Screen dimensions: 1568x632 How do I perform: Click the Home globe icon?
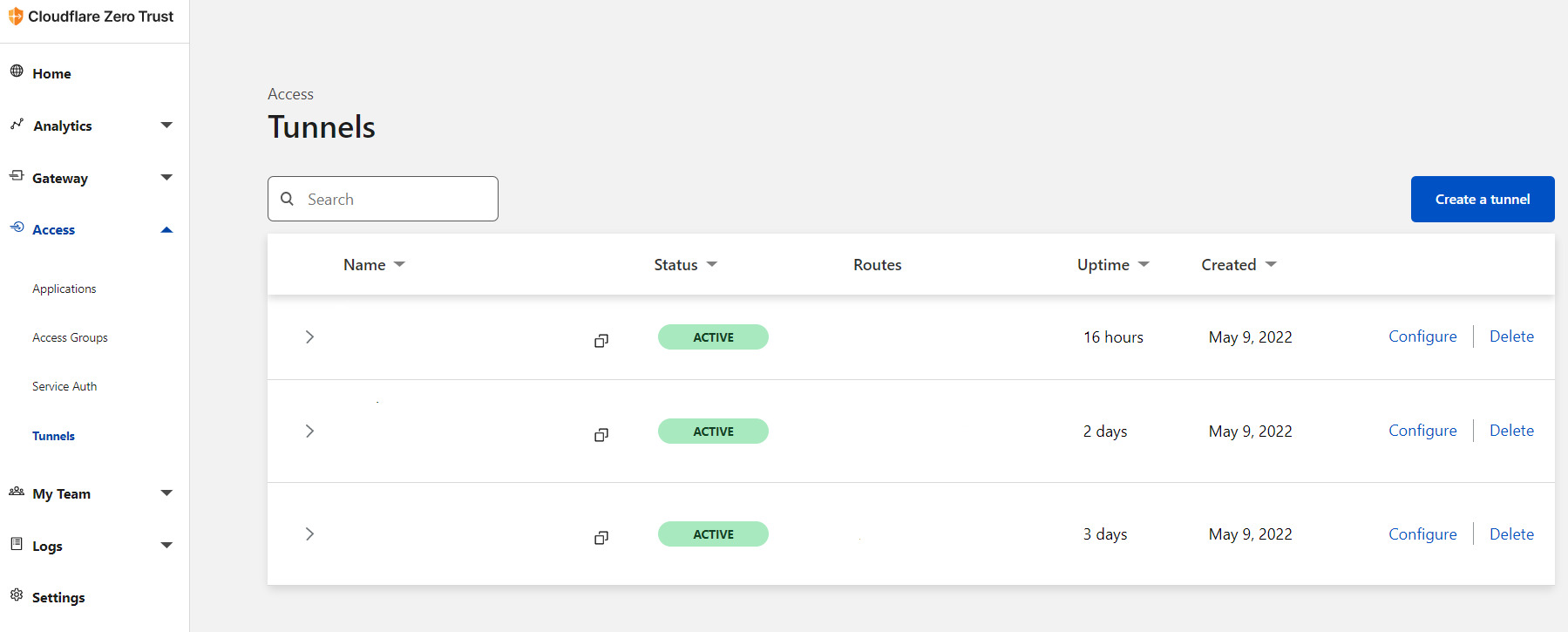[17, 71]
